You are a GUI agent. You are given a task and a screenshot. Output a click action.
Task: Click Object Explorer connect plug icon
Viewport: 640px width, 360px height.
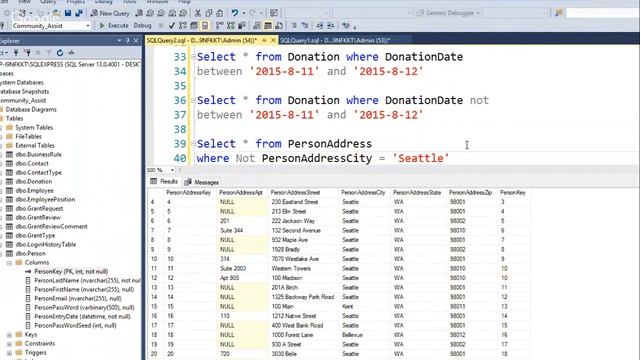pyautogui.click(x=16, y=53)
